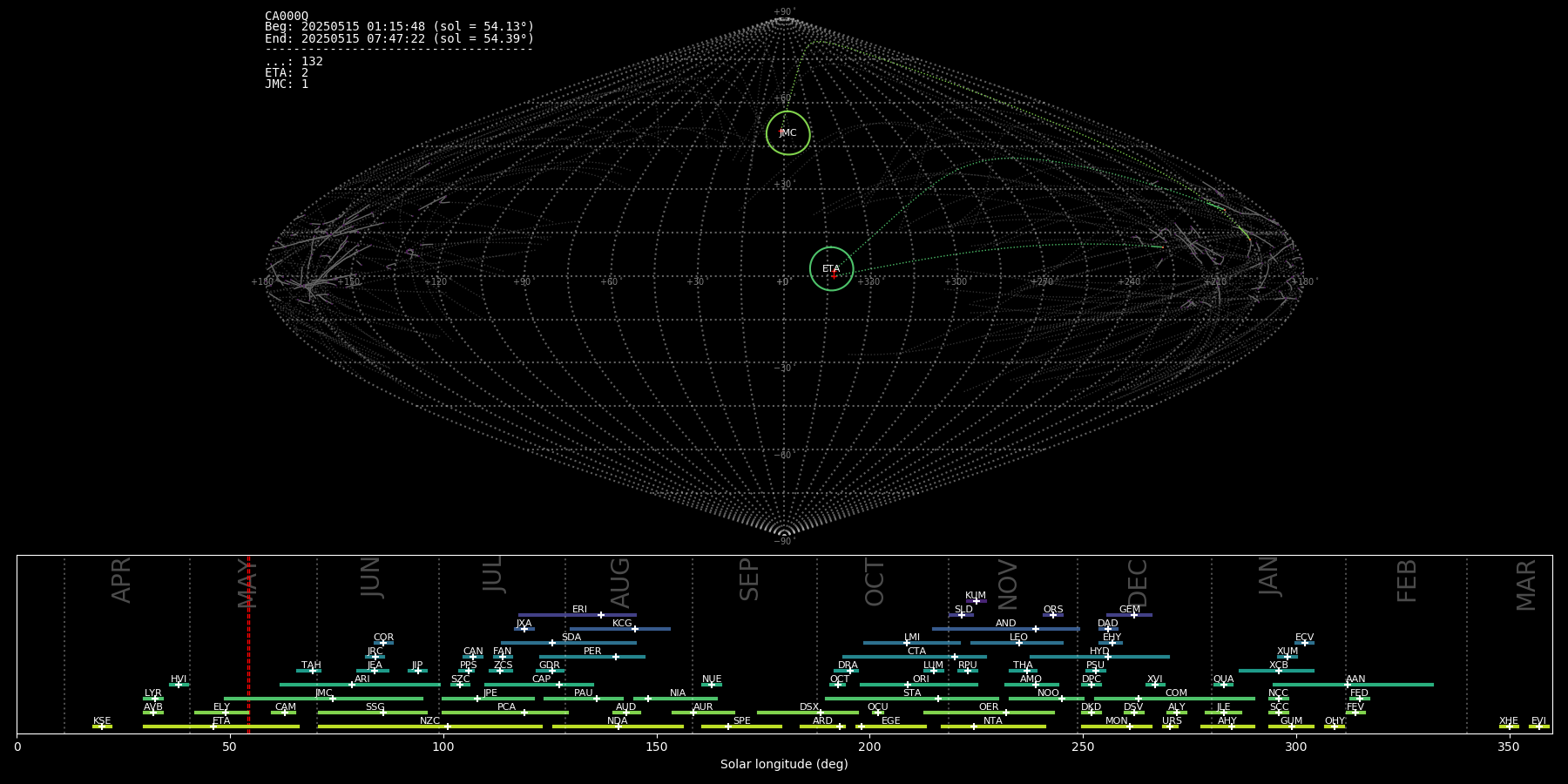Click the AUG month label
This screenshot has height=784, width=1568.
coord(620,583)
